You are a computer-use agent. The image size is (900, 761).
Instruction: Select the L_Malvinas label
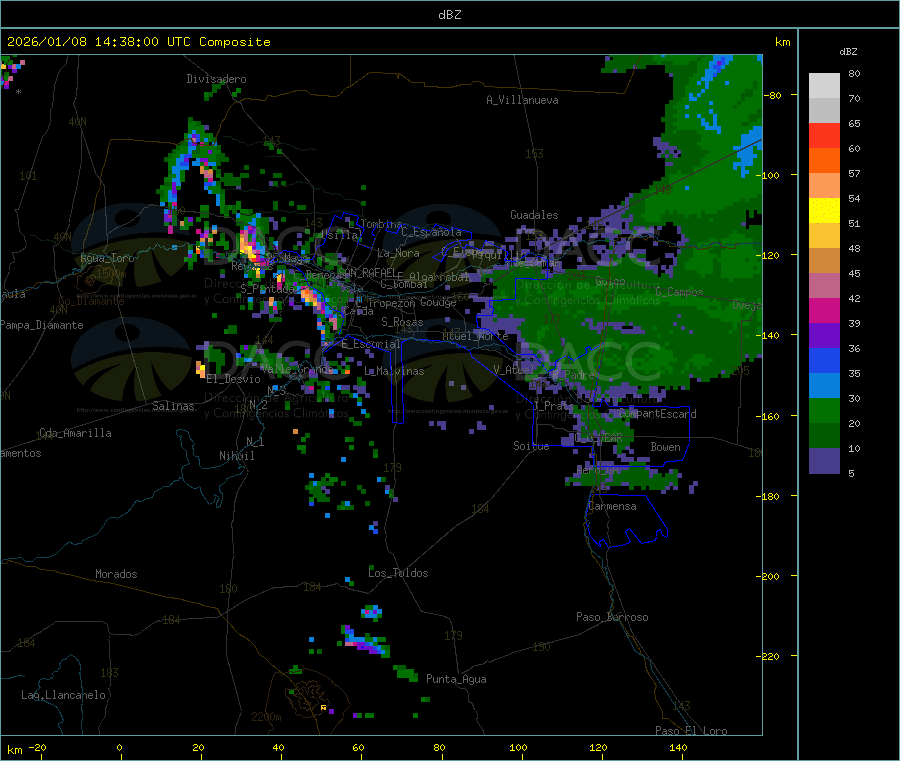394,371
